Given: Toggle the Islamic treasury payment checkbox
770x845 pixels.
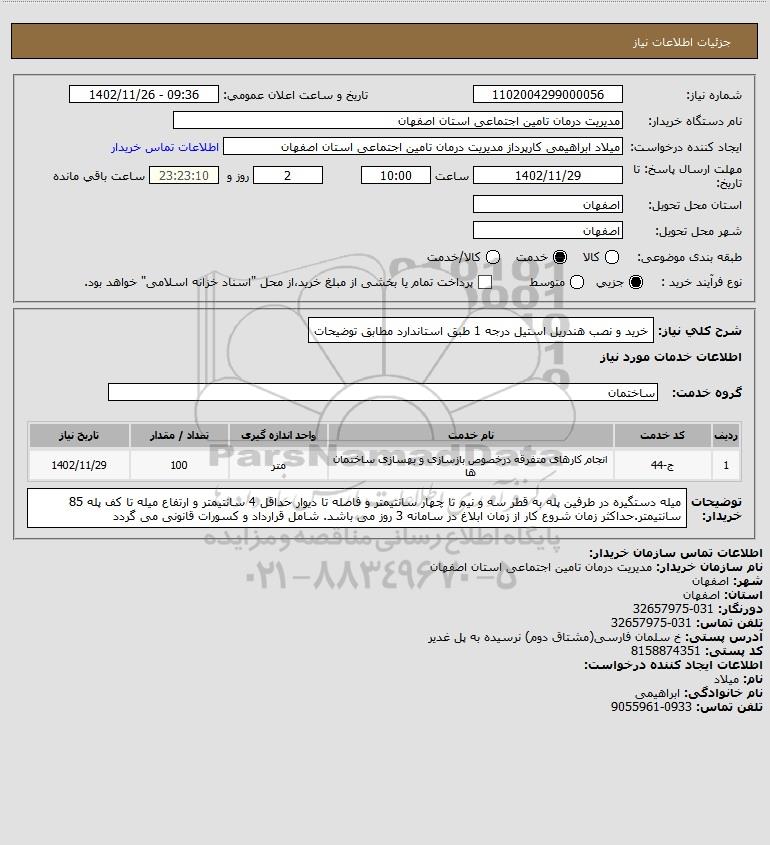Looking at the screenshot, I should click(x=485, y=282).
